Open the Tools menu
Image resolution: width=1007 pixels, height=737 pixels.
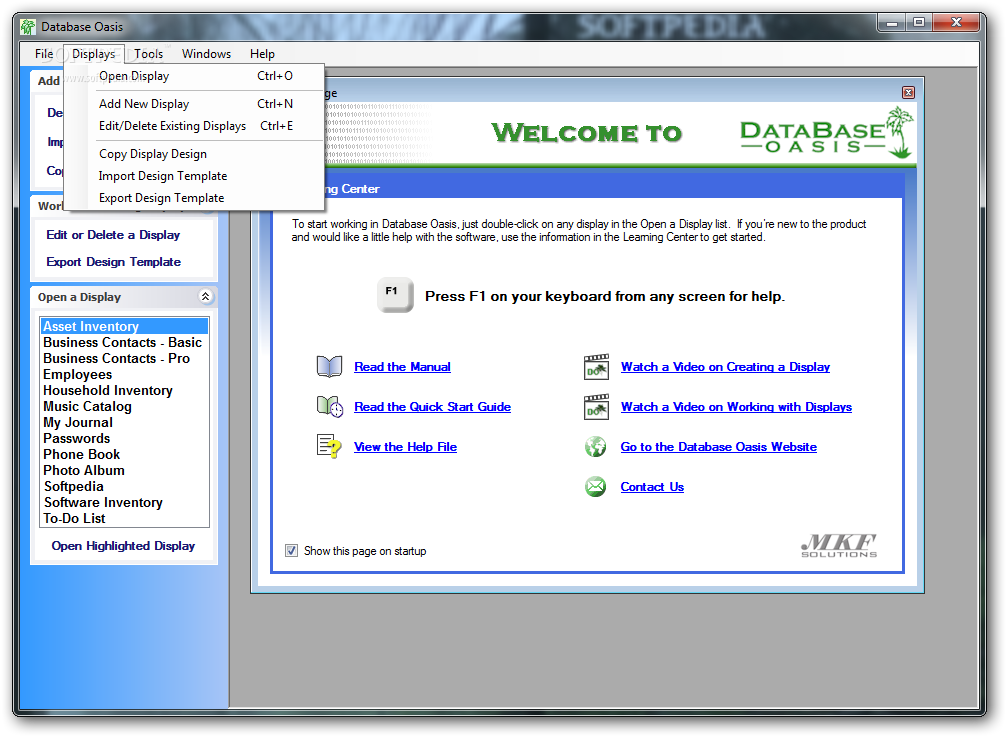click(148, 54)
